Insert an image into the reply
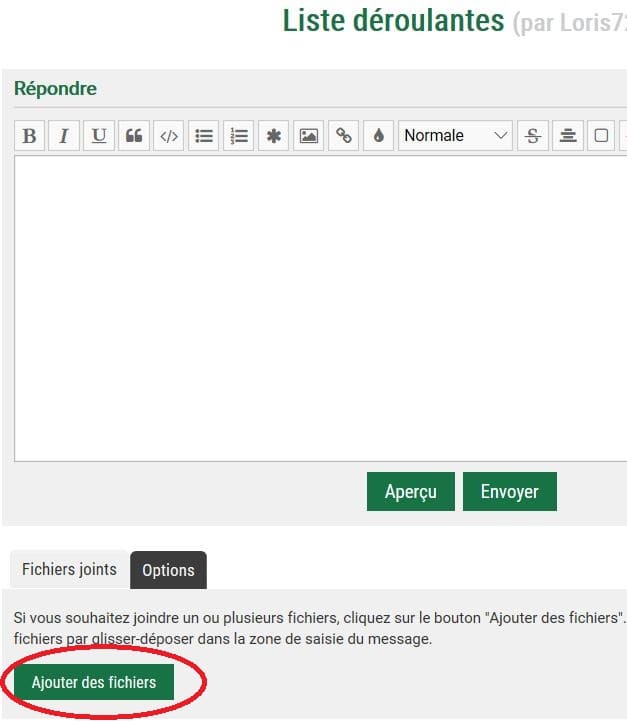627x721 pixels. pos(309,136)
